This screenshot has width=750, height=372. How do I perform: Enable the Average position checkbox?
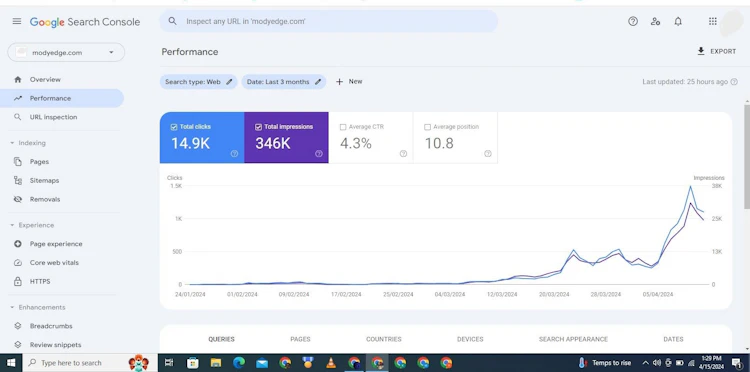point(428,127)
